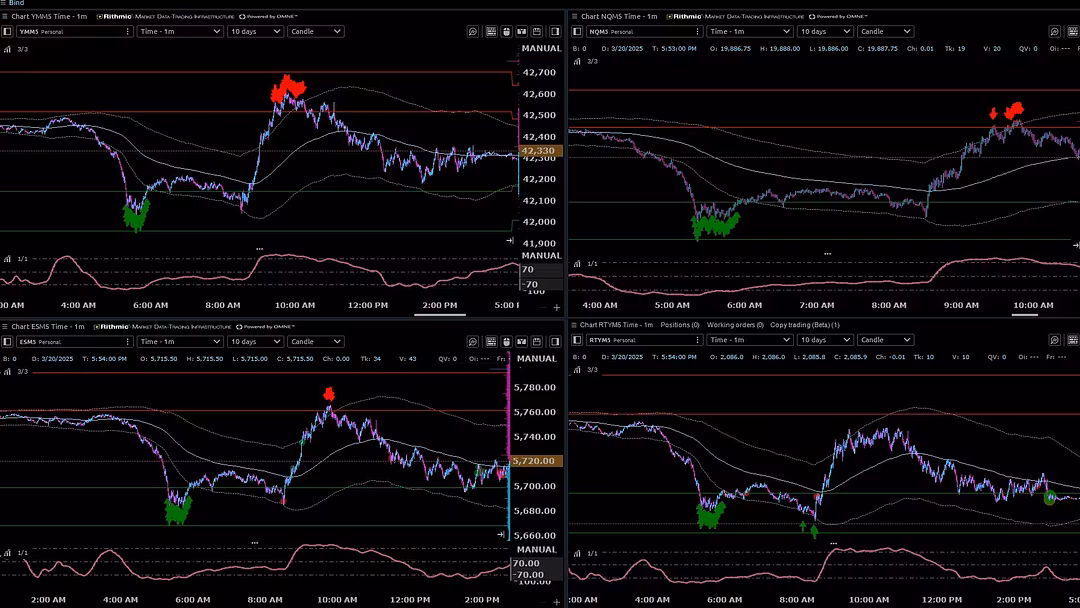The width and height of the screenshot is (1080, 608).
Task: Click mouse trading icon in YMM5 toolbar
Action: [506, 32]
